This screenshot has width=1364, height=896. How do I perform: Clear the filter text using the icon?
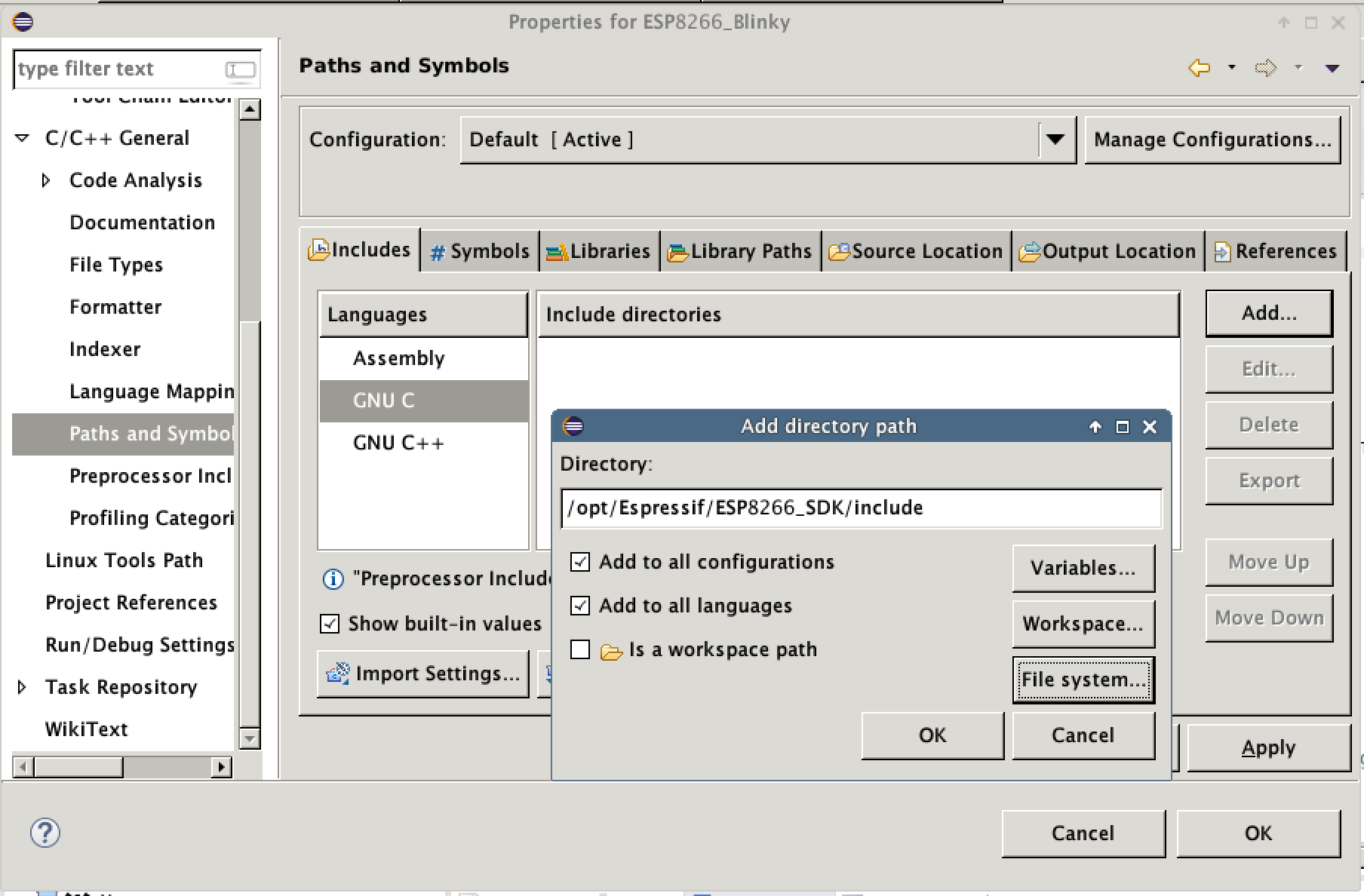coord(241,69)
